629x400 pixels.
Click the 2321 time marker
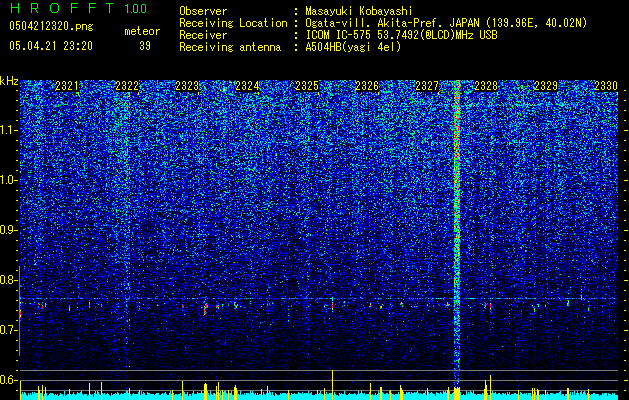[67, 86]
